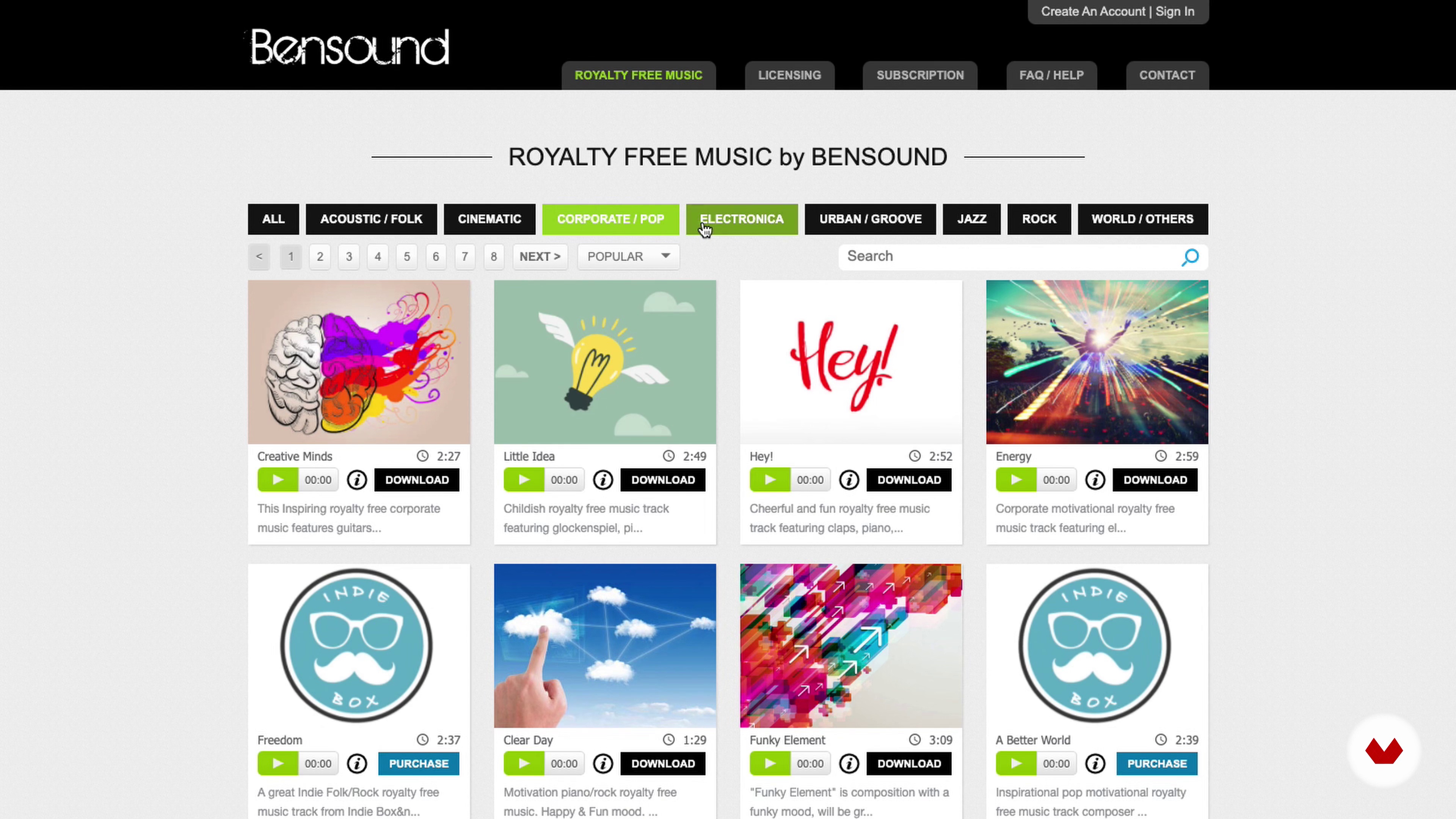Viewport: 1456px width, 819px height.
Task: Click the red floating badge icon
Action: (1384, 751)
